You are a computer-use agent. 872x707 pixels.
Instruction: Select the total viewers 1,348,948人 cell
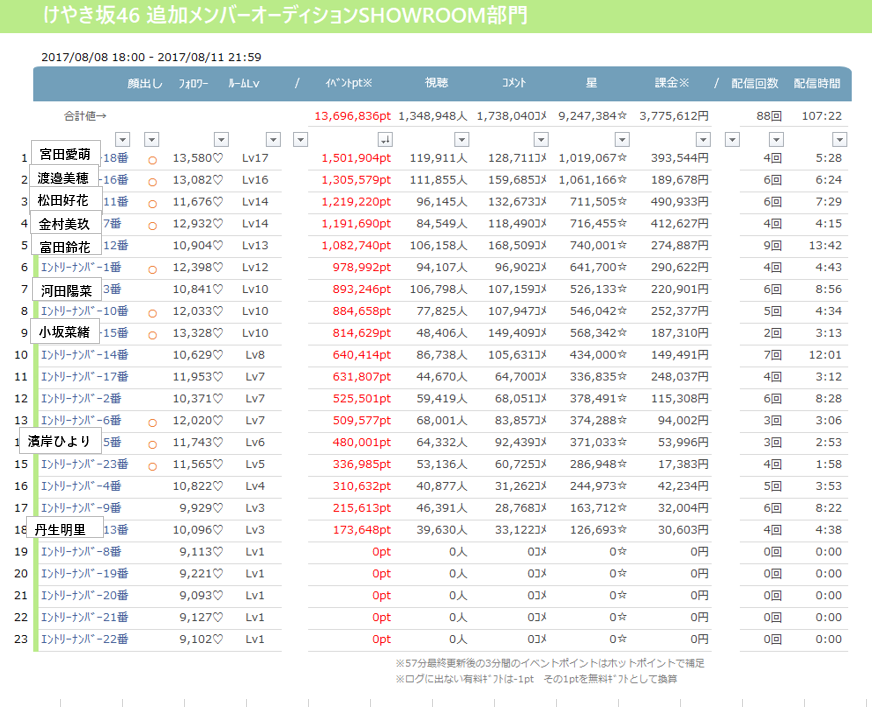[x=433, y=116]
